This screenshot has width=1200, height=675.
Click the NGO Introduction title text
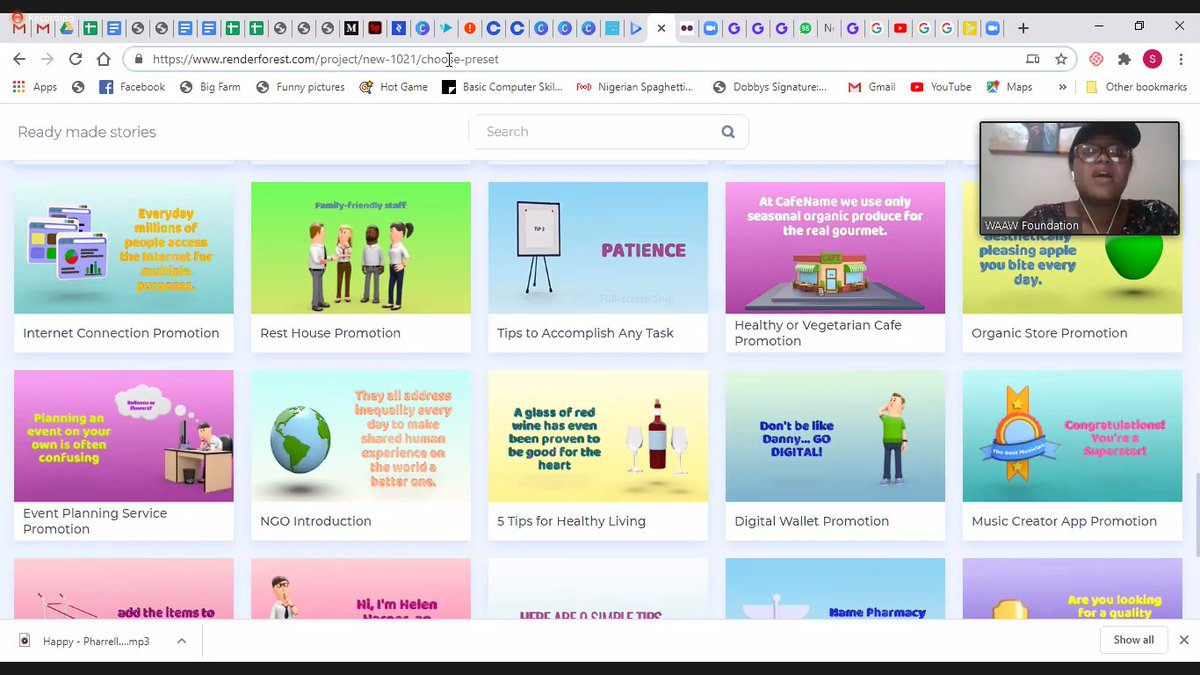click(315, 521)
